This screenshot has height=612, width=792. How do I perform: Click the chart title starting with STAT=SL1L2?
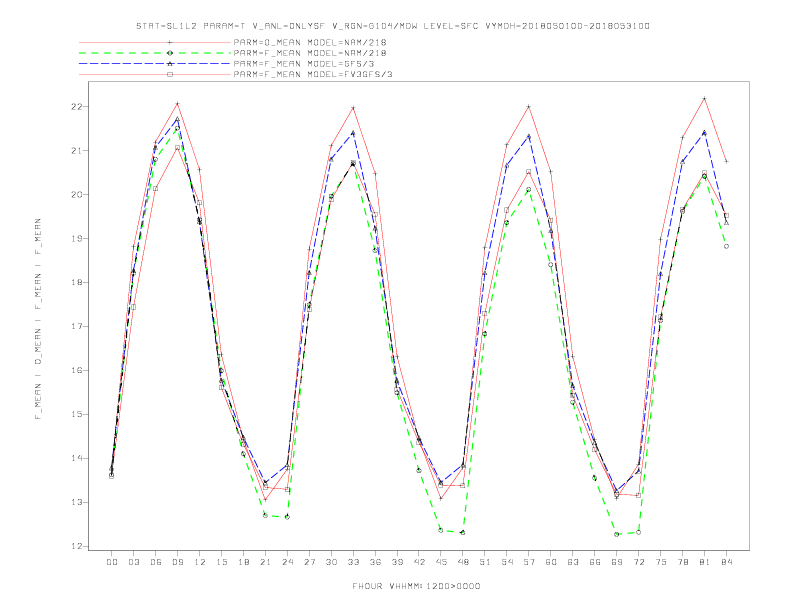click(x=392, y=26)
